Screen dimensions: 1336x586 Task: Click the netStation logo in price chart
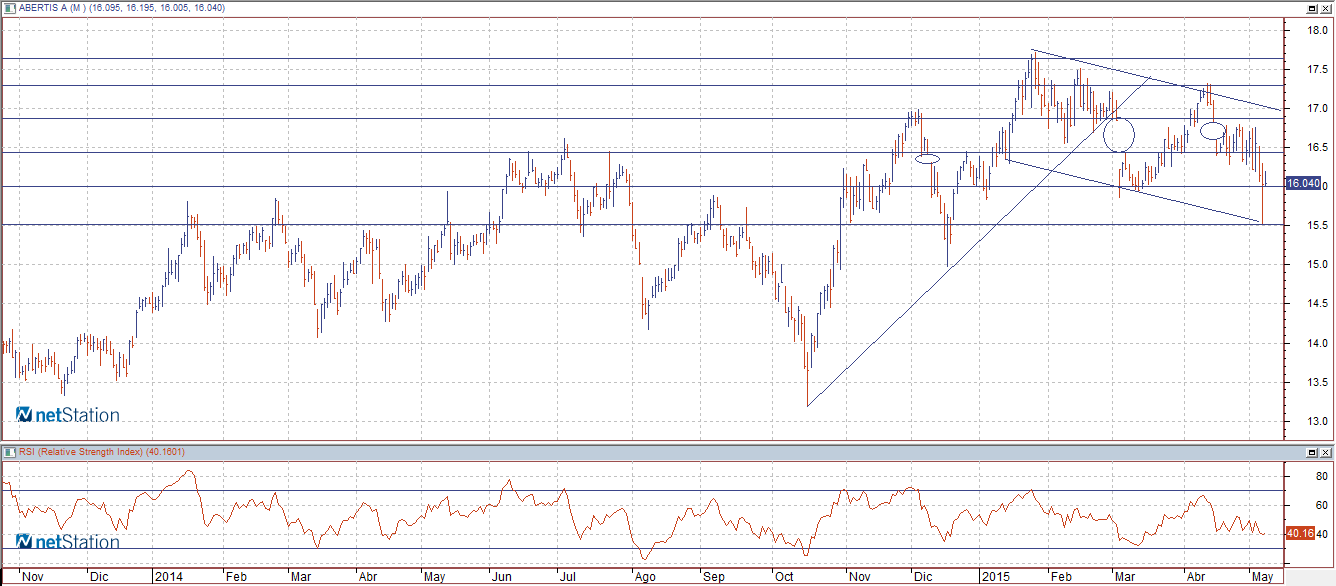(68, 415)
